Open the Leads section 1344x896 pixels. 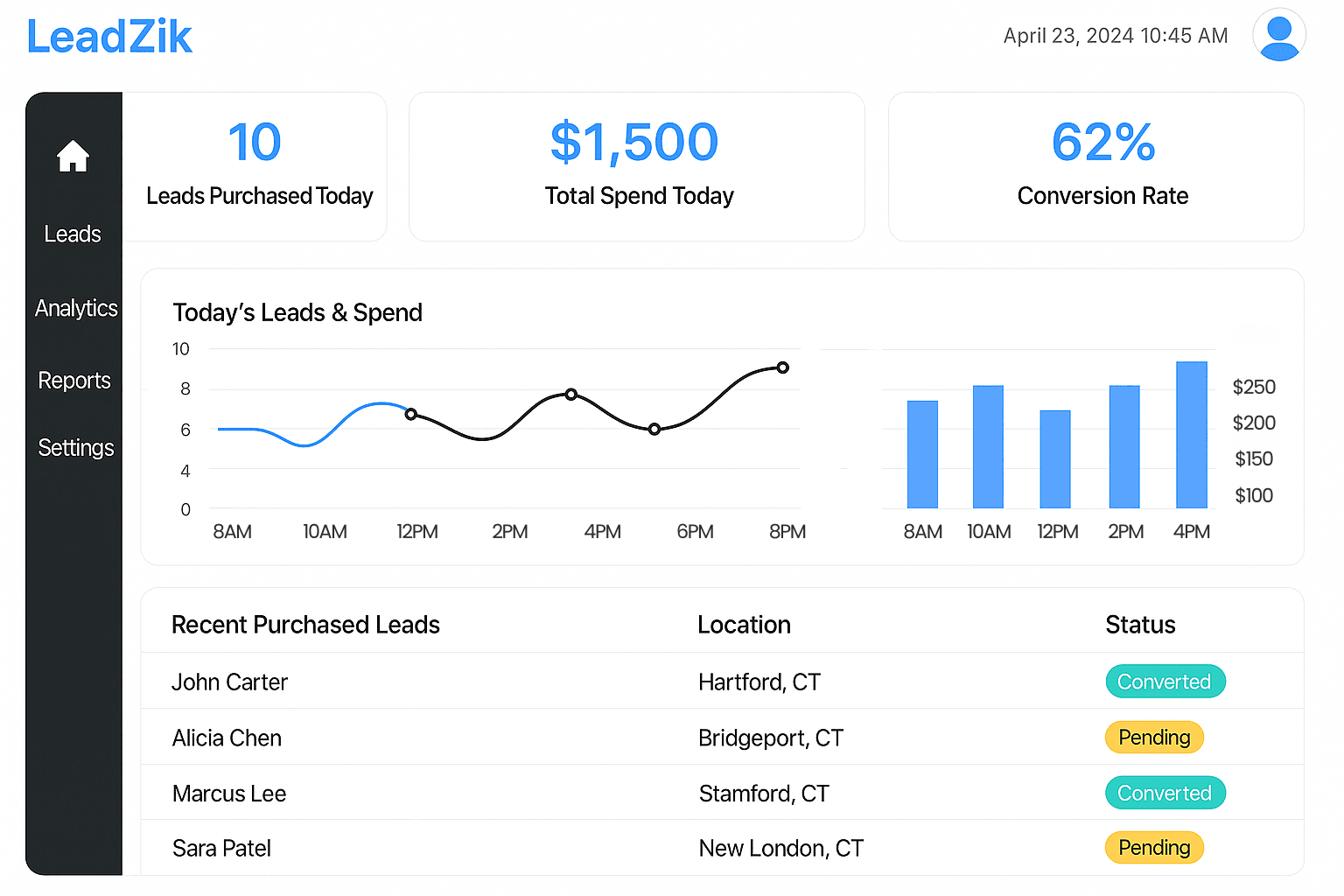point(73,234)
